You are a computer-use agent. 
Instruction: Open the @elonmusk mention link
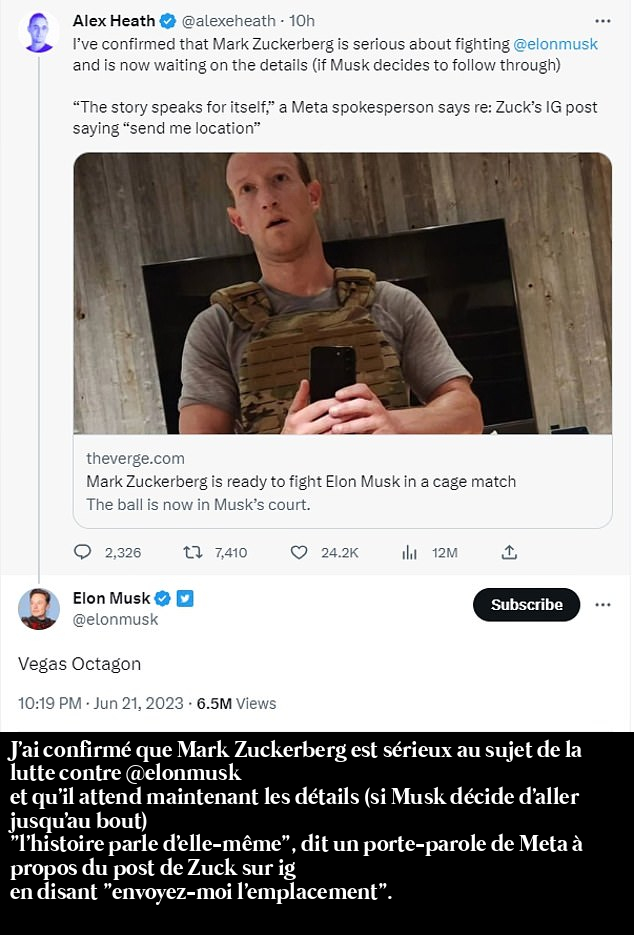555,44
